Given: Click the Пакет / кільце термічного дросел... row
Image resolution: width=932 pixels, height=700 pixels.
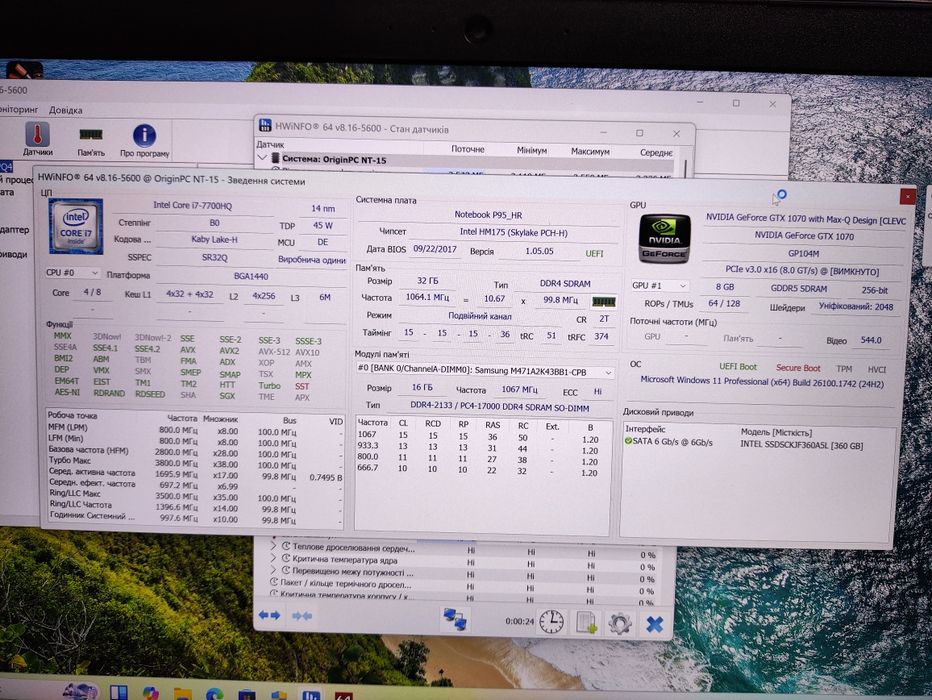Looking at the screenshot, I should tap(465, 585).
